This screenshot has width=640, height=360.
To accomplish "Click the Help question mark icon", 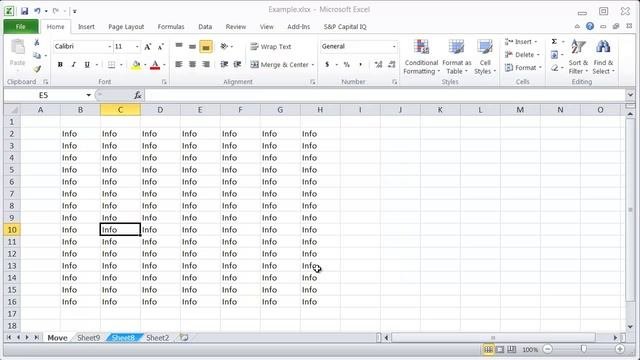I will 590,26.
